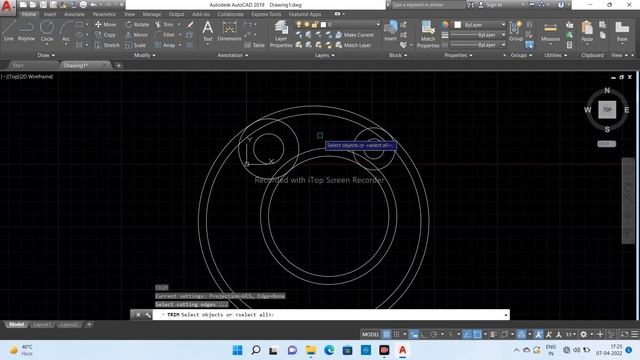
Task: Open the Manage ribbon tab
Action: tap(152, 14)
